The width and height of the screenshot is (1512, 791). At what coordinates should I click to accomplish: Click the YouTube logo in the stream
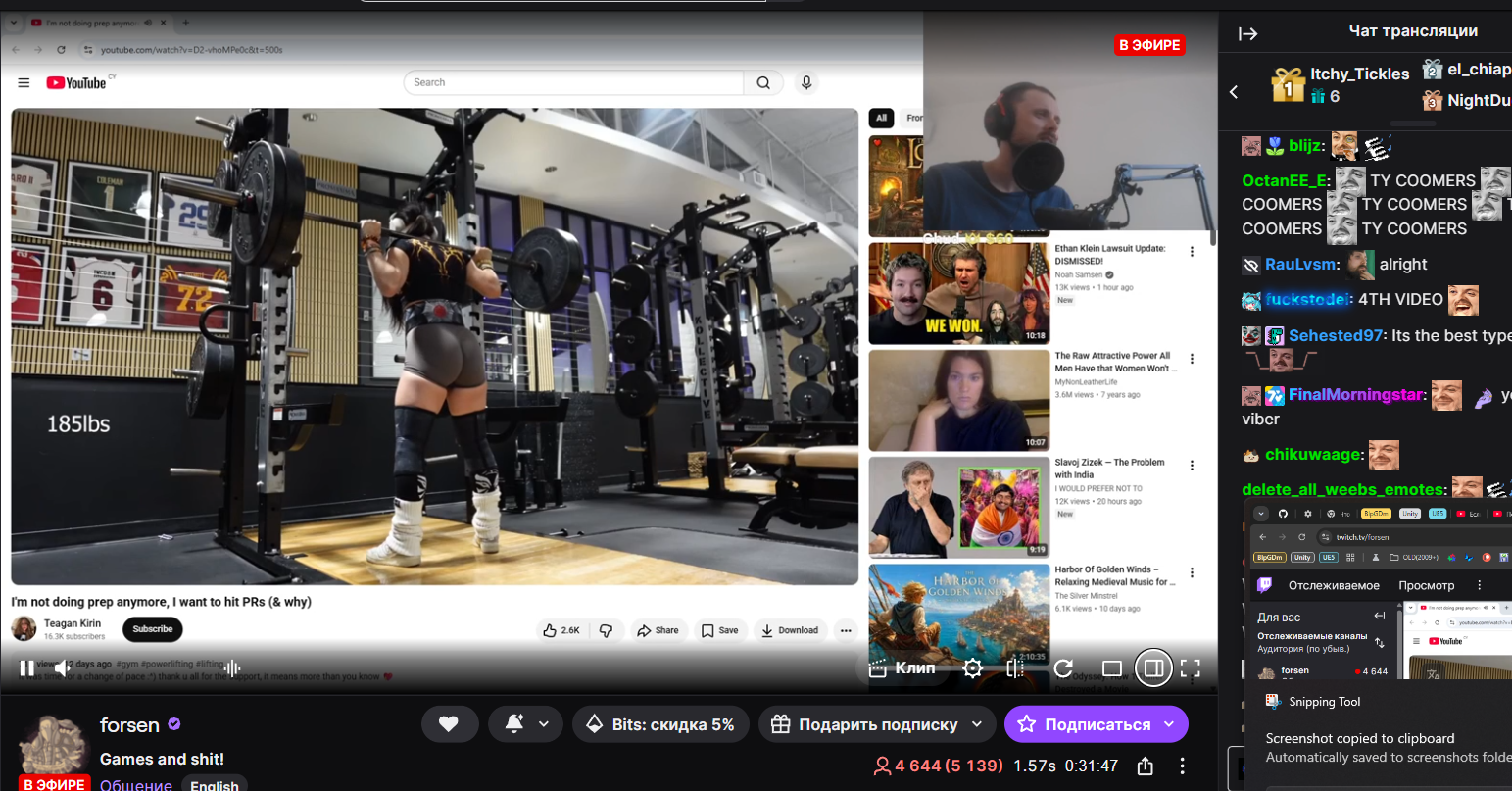click(76, 83)
